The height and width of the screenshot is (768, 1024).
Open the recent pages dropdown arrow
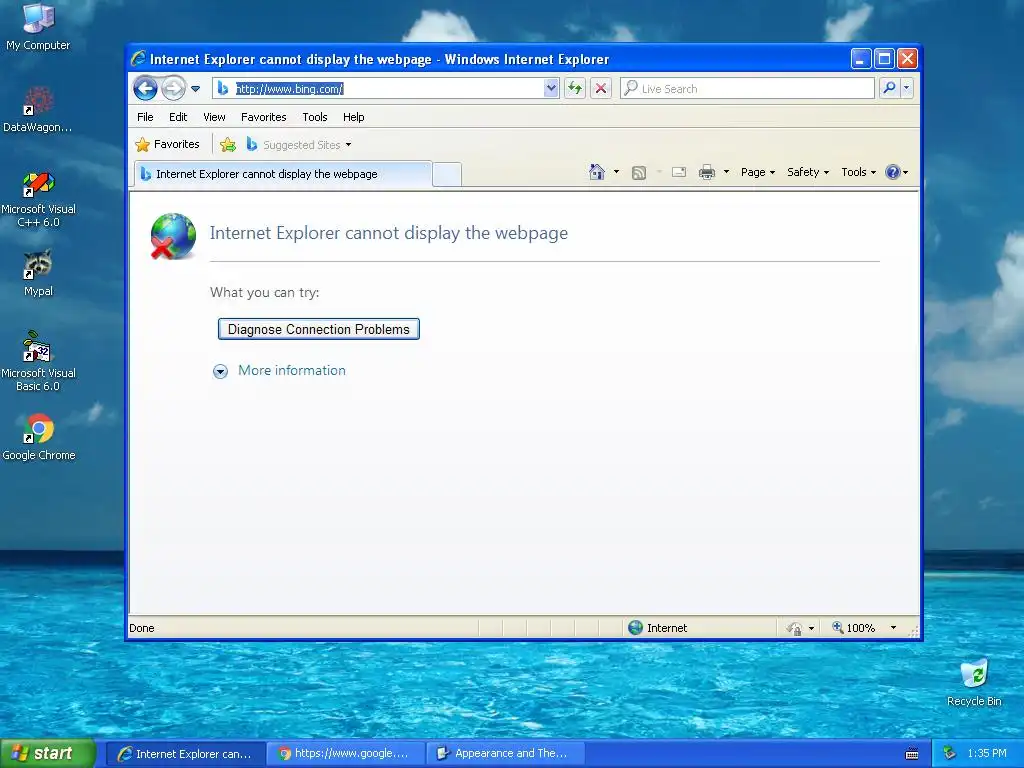(195, 89)
